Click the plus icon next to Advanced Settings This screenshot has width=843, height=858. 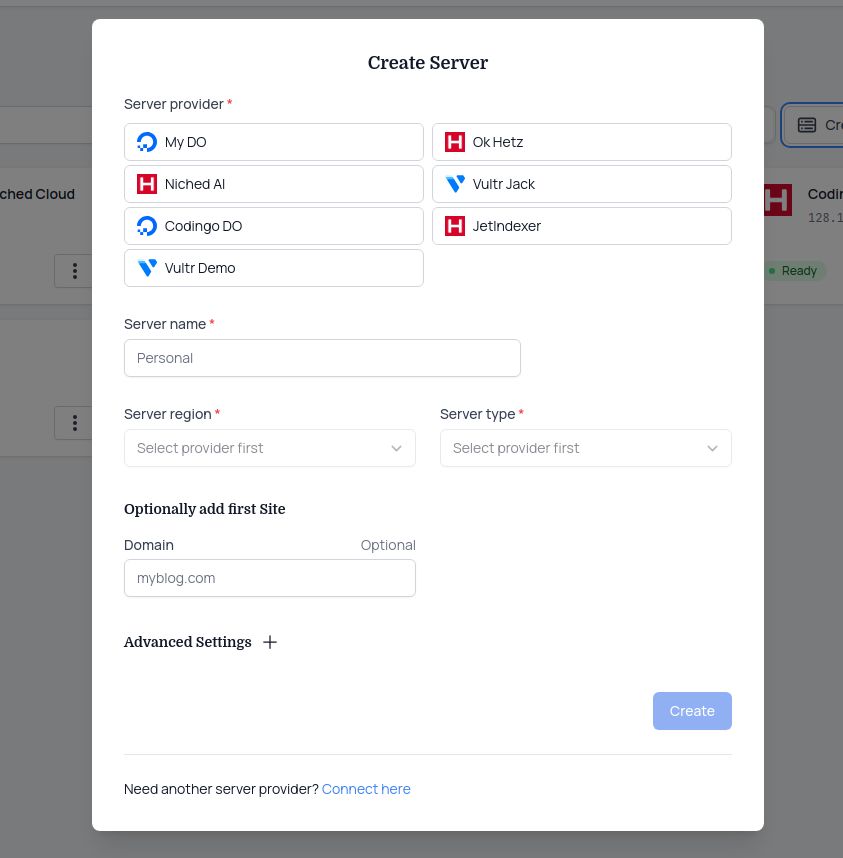tap(270, 642)
